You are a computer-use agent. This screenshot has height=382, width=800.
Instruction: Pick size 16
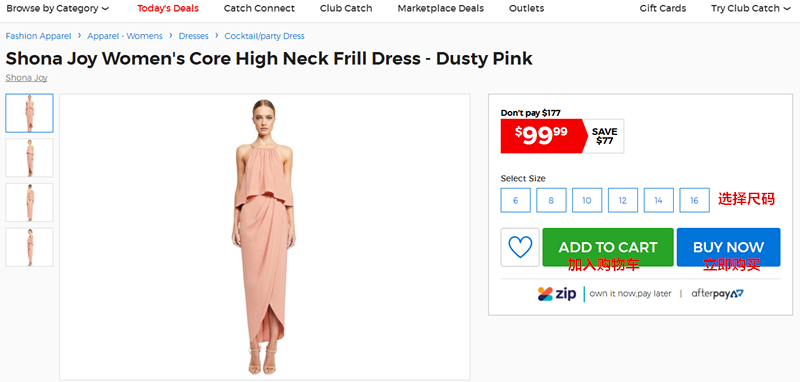click(694, 200)
